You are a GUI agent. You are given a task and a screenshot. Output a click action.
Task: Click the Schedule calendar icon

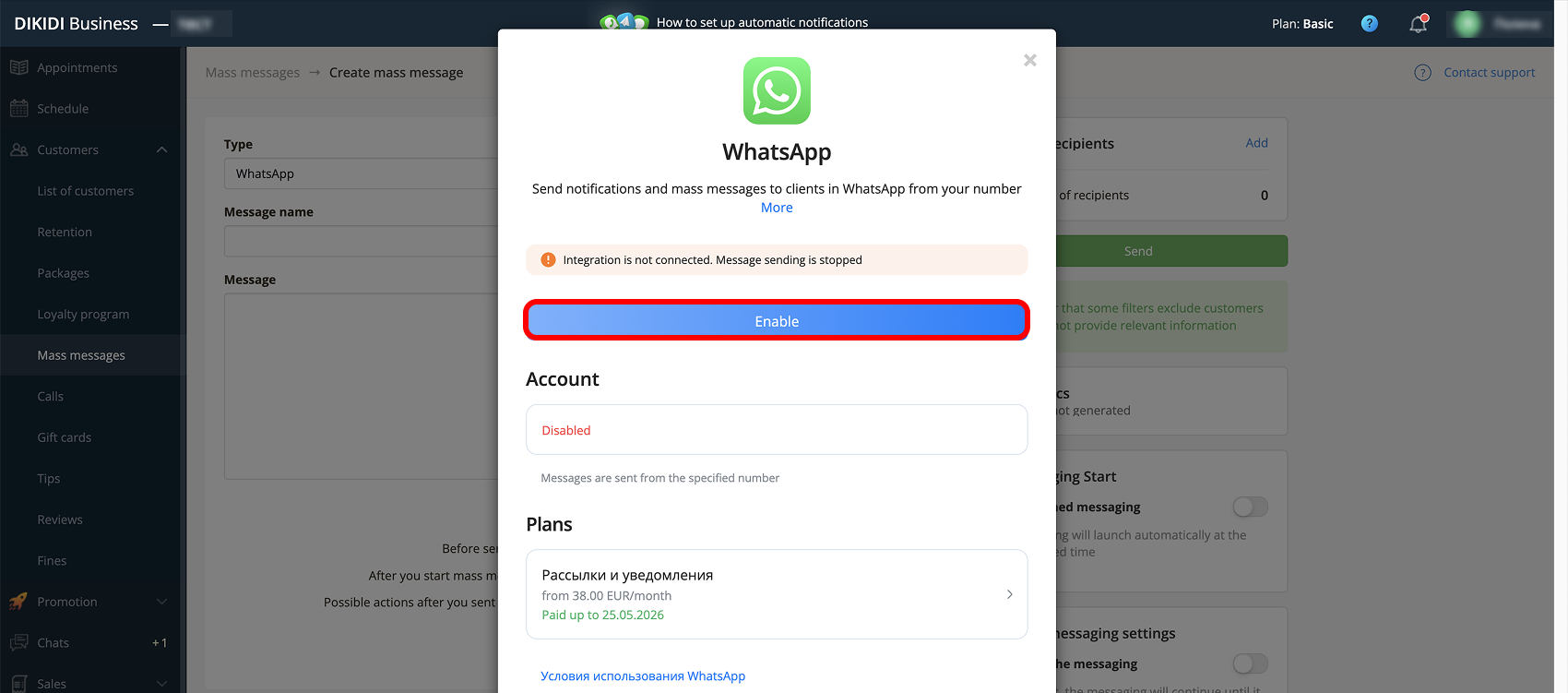[x=18, y=108]
